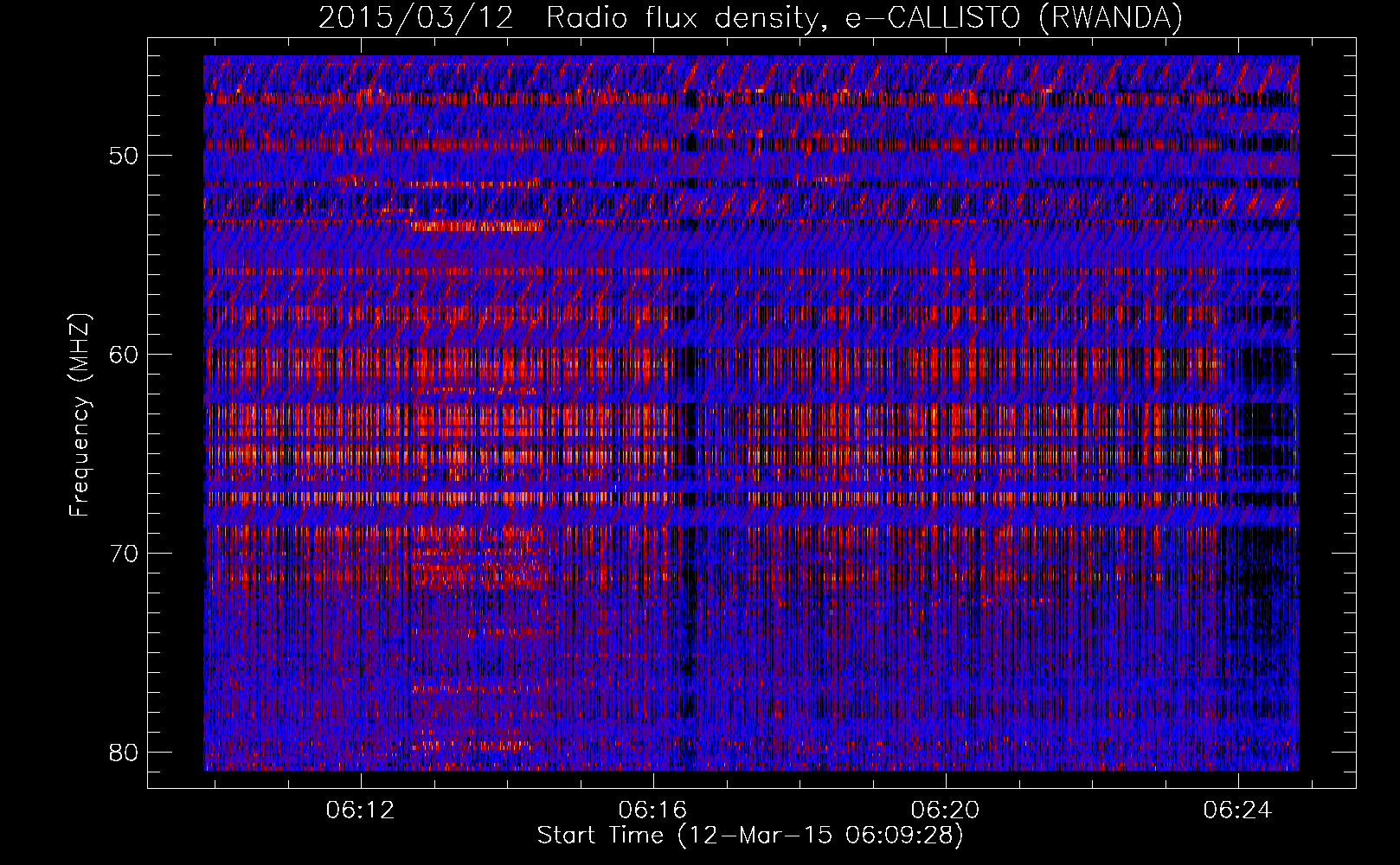
Task: Click the 50 frequency tick label
Action: coord(125,157)
